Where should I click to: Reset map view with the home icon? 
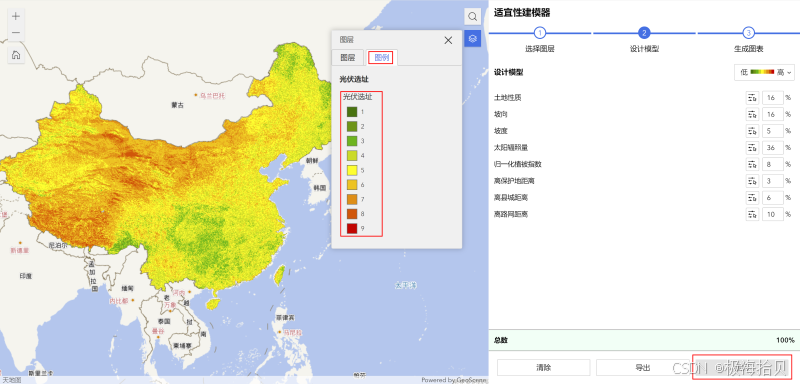coord(16,55)
